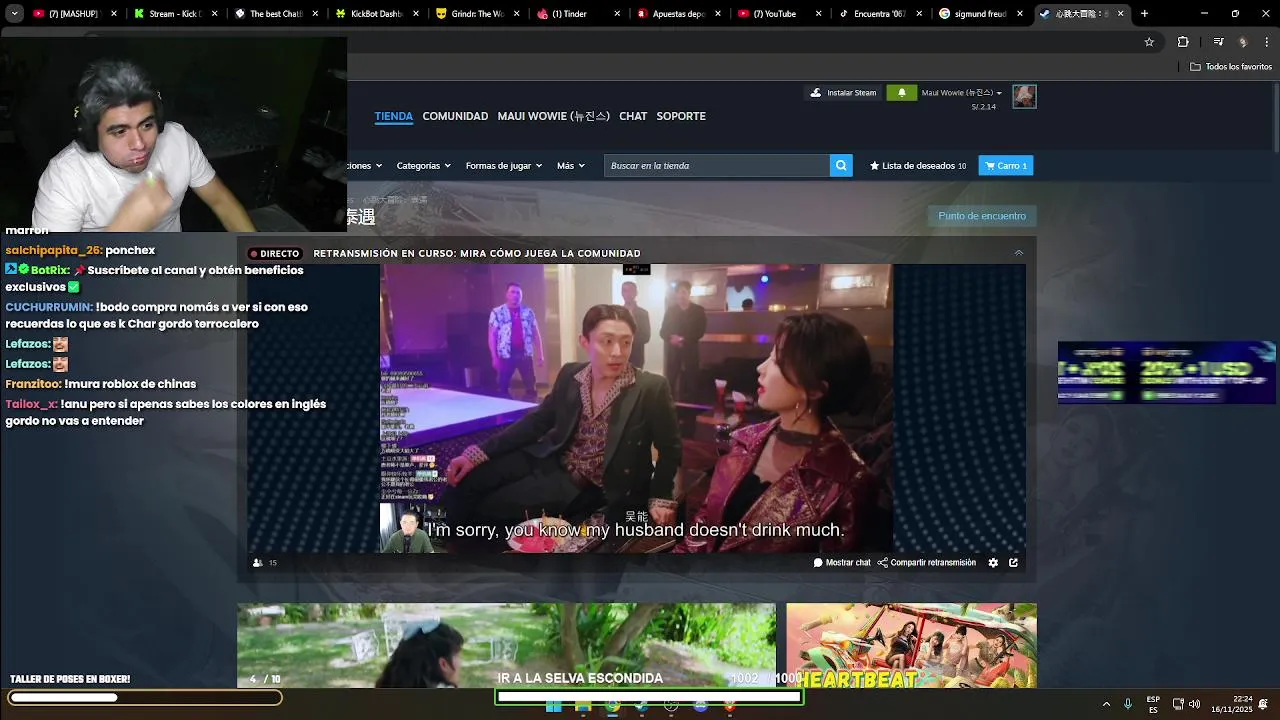Close the Tinder tab

pyautogui.click(x=617, y=14)
